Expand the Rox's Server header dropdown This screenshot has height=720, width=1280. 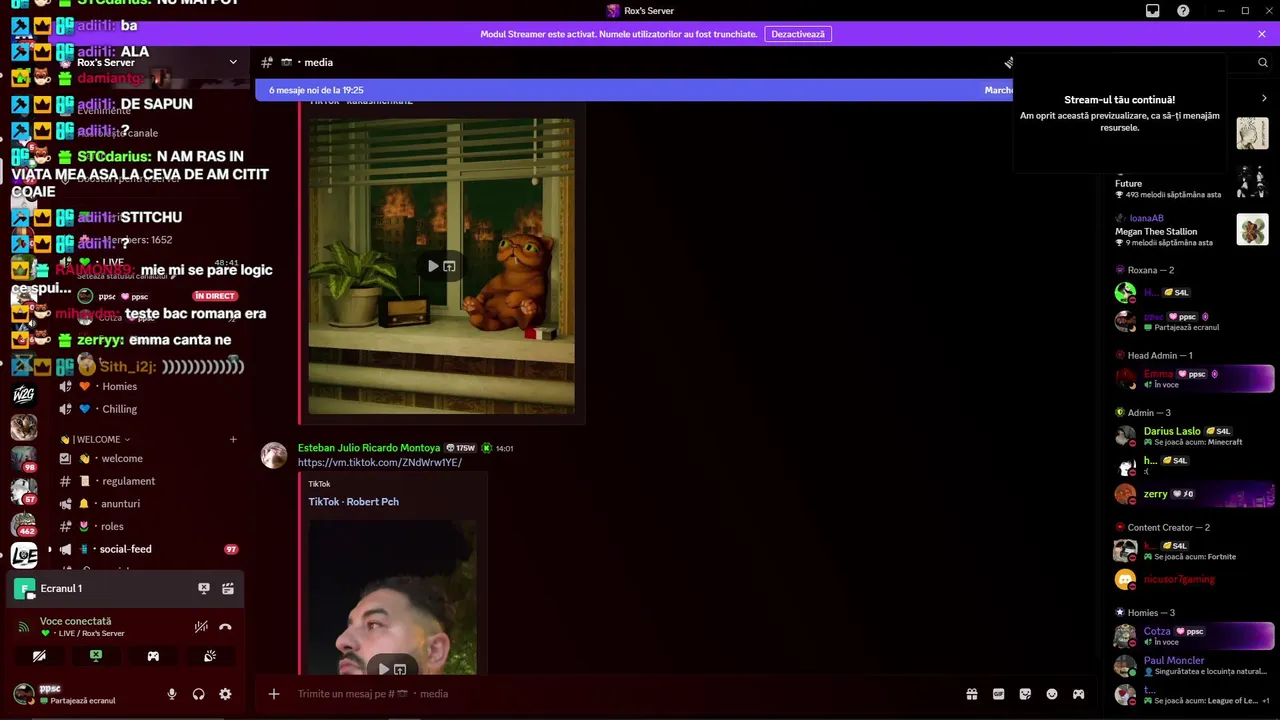233,62
